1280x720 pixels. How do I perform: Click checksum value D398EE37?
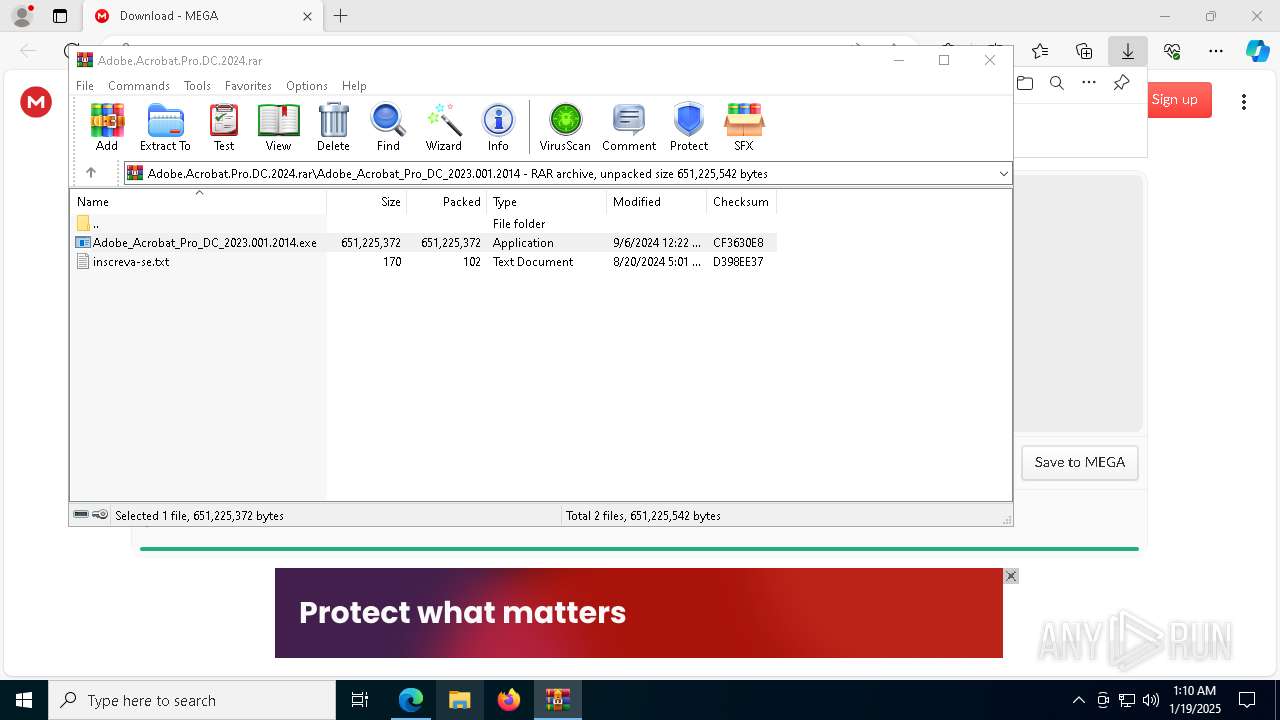[x=738, y=262]
